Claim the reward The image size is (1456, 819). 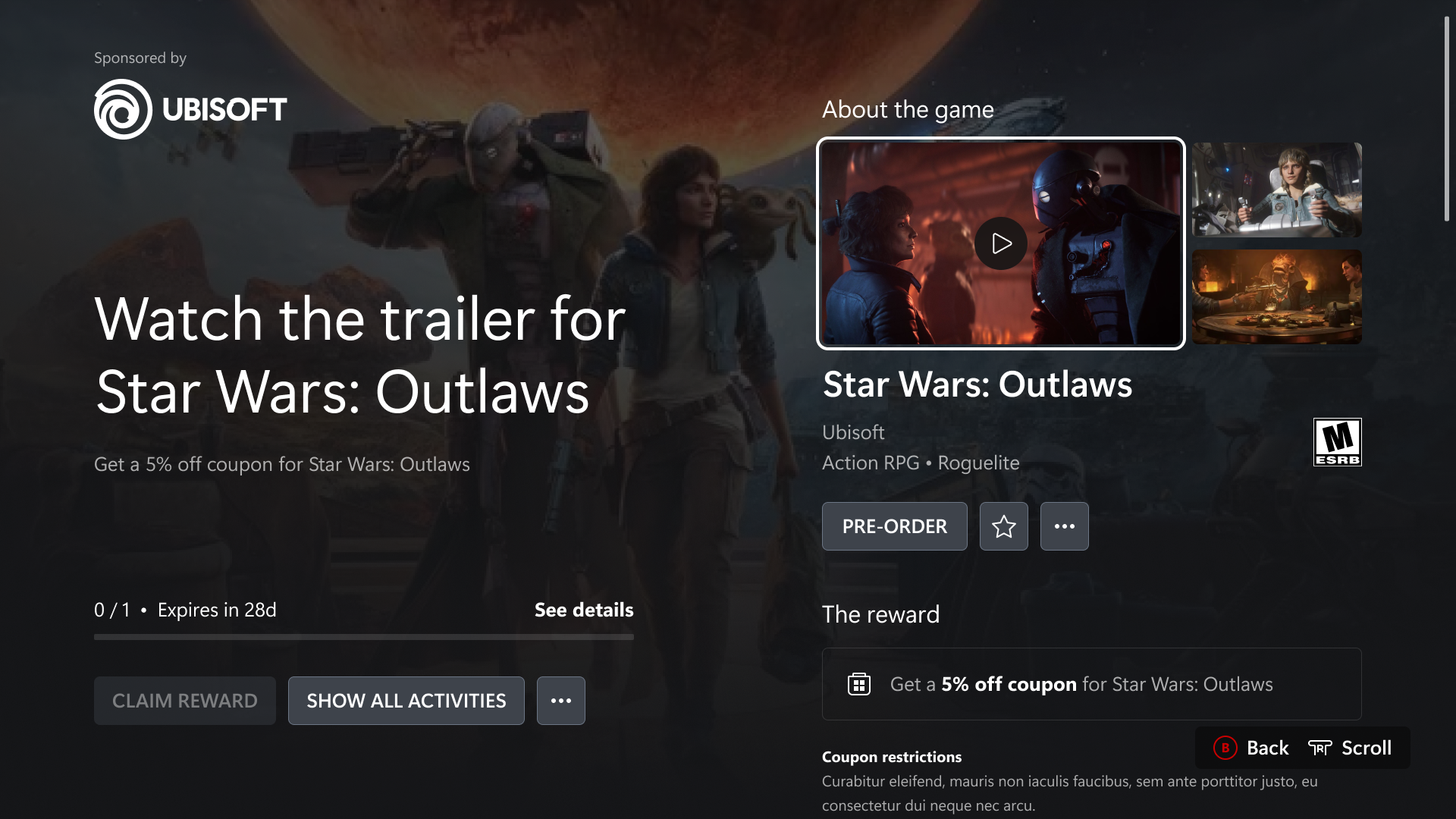184,701
